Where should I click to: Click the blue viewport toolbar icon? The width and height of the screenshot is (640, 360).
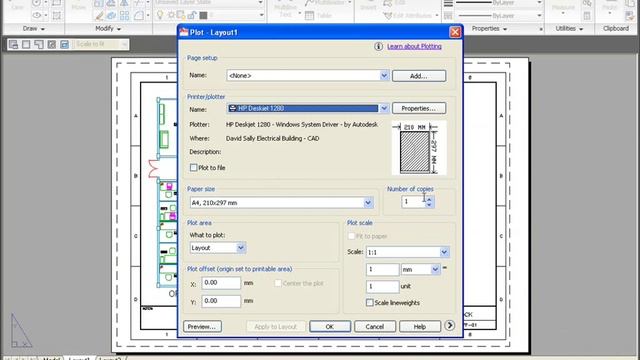(64, 44)
